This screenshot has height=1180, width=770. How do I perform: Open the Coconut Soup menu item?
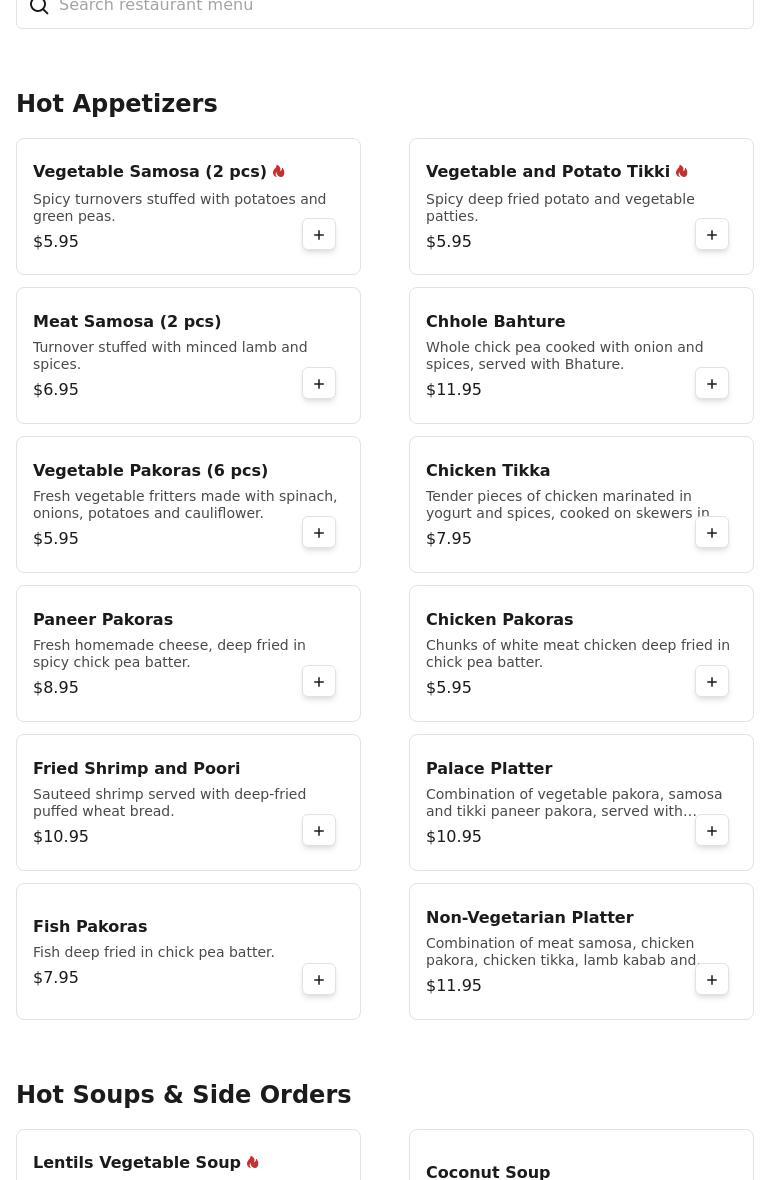tap(488, 1171)
